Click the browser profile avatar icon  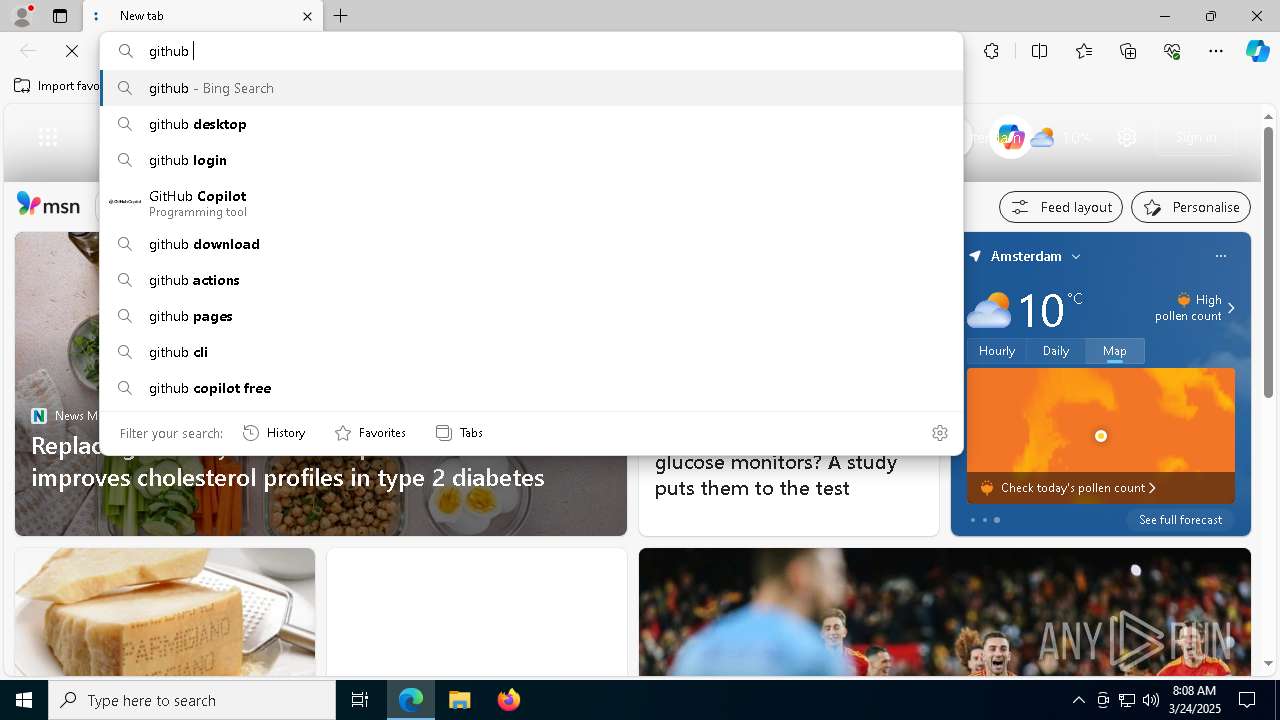pos(22,15)
